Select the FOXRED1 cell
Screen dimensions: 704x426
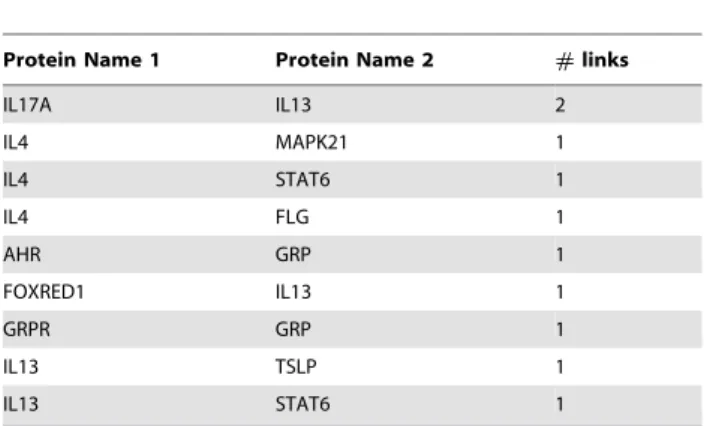coord(44,292)
